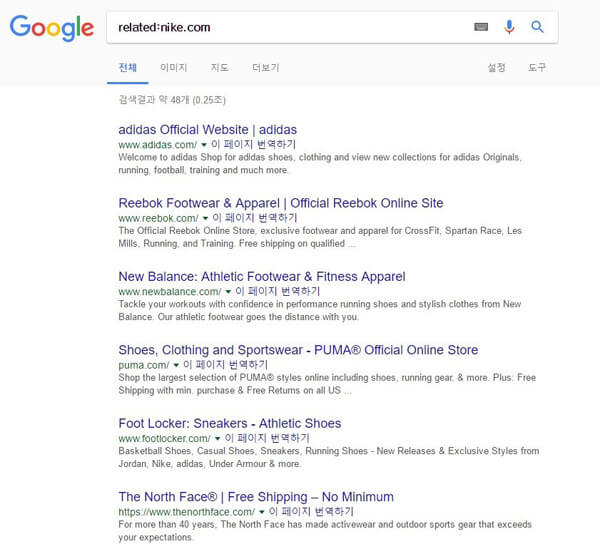600x544 pixels.
Task: Focus the search box with related:nike.com
Action: click(291, 27)
